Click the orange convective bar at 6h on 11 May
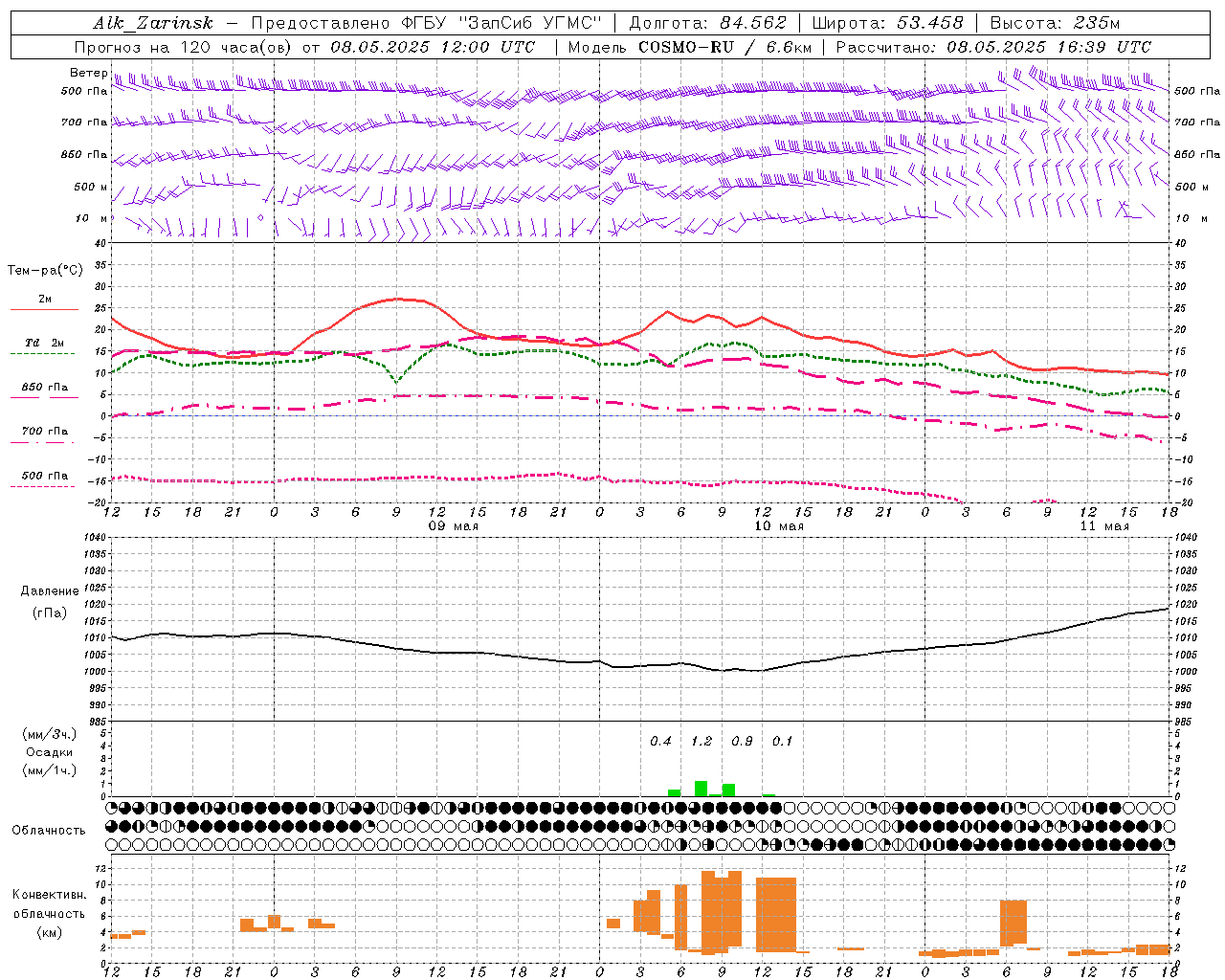 tap(1013, 923)
